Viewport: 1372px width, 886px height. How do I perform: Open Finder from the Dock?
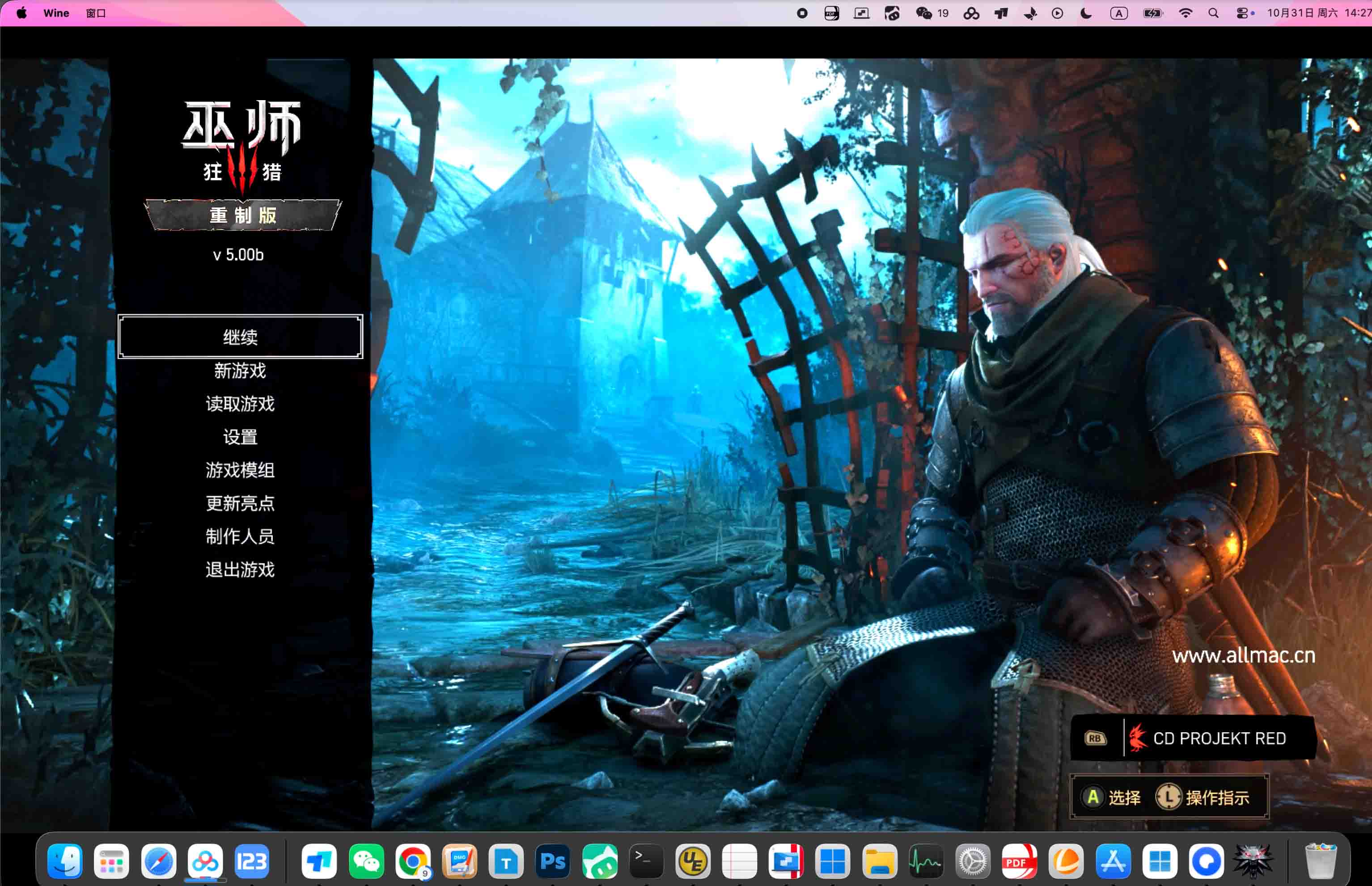65,861
